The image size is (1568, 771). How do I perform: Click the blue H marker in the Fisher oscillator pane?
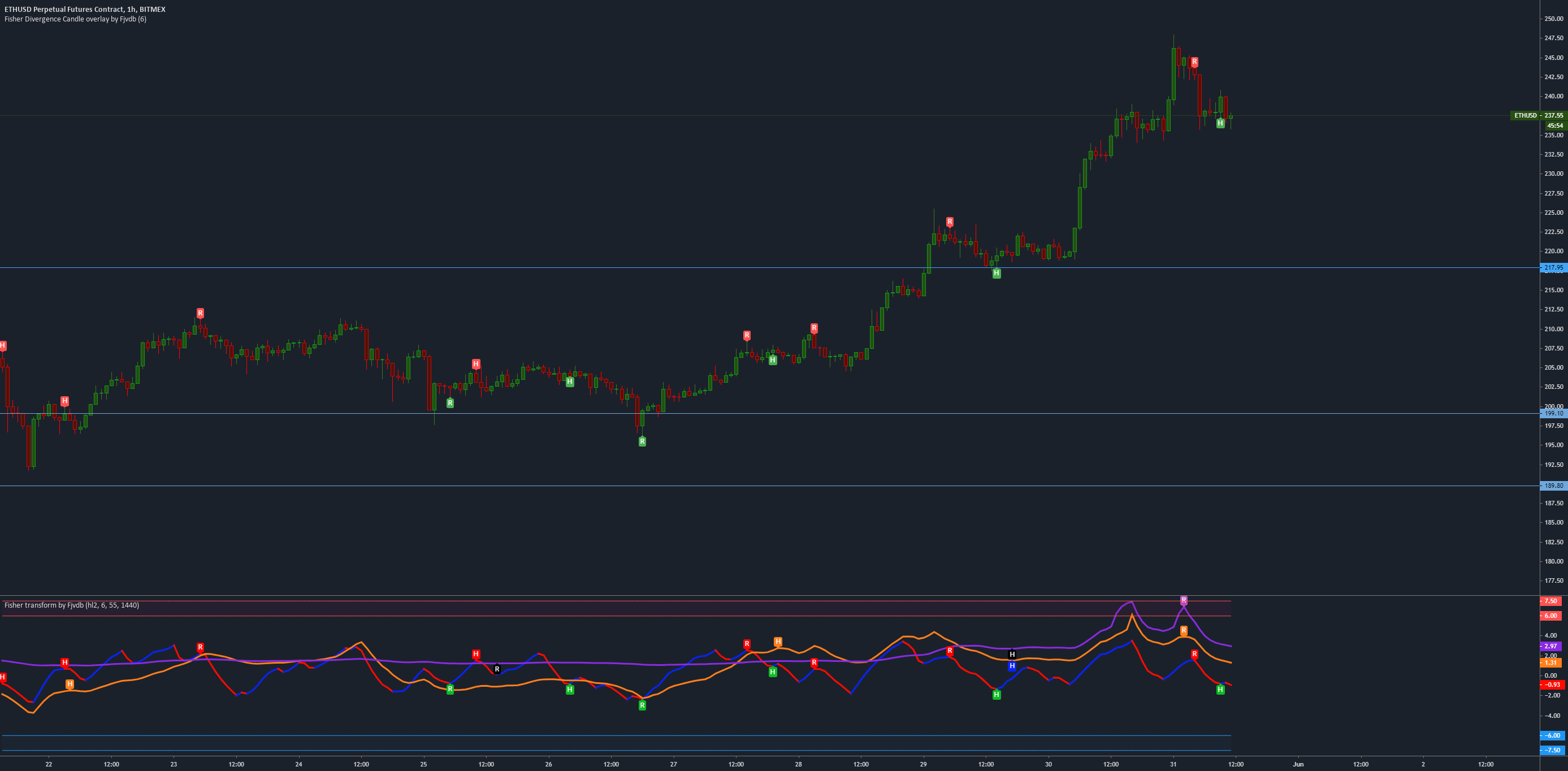coord(1011,666)
